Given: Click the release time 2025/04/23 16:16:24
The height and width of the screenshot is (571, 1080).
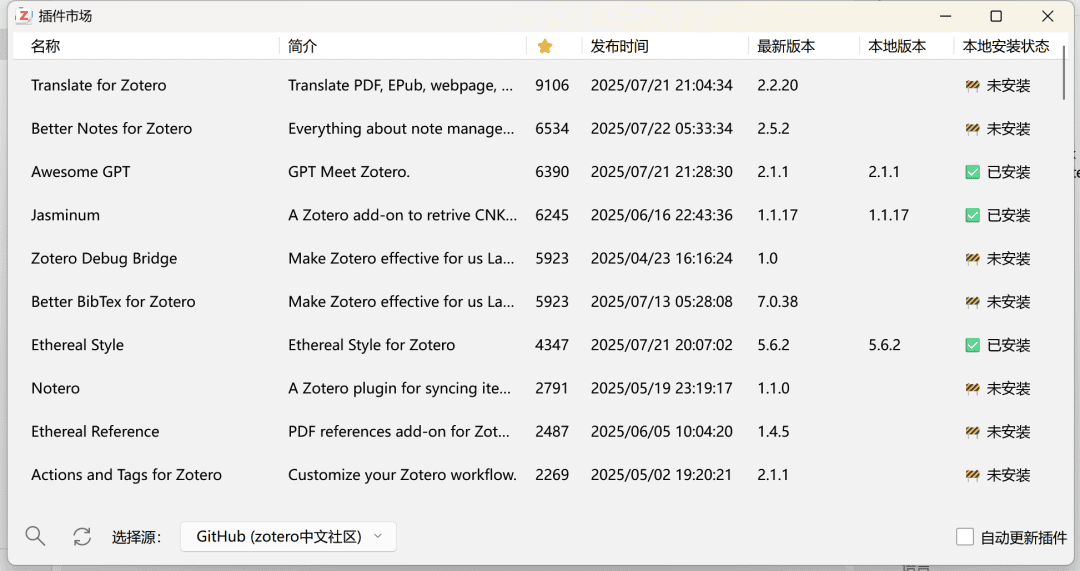Looking at the screenshot, I should pos(661,259).
